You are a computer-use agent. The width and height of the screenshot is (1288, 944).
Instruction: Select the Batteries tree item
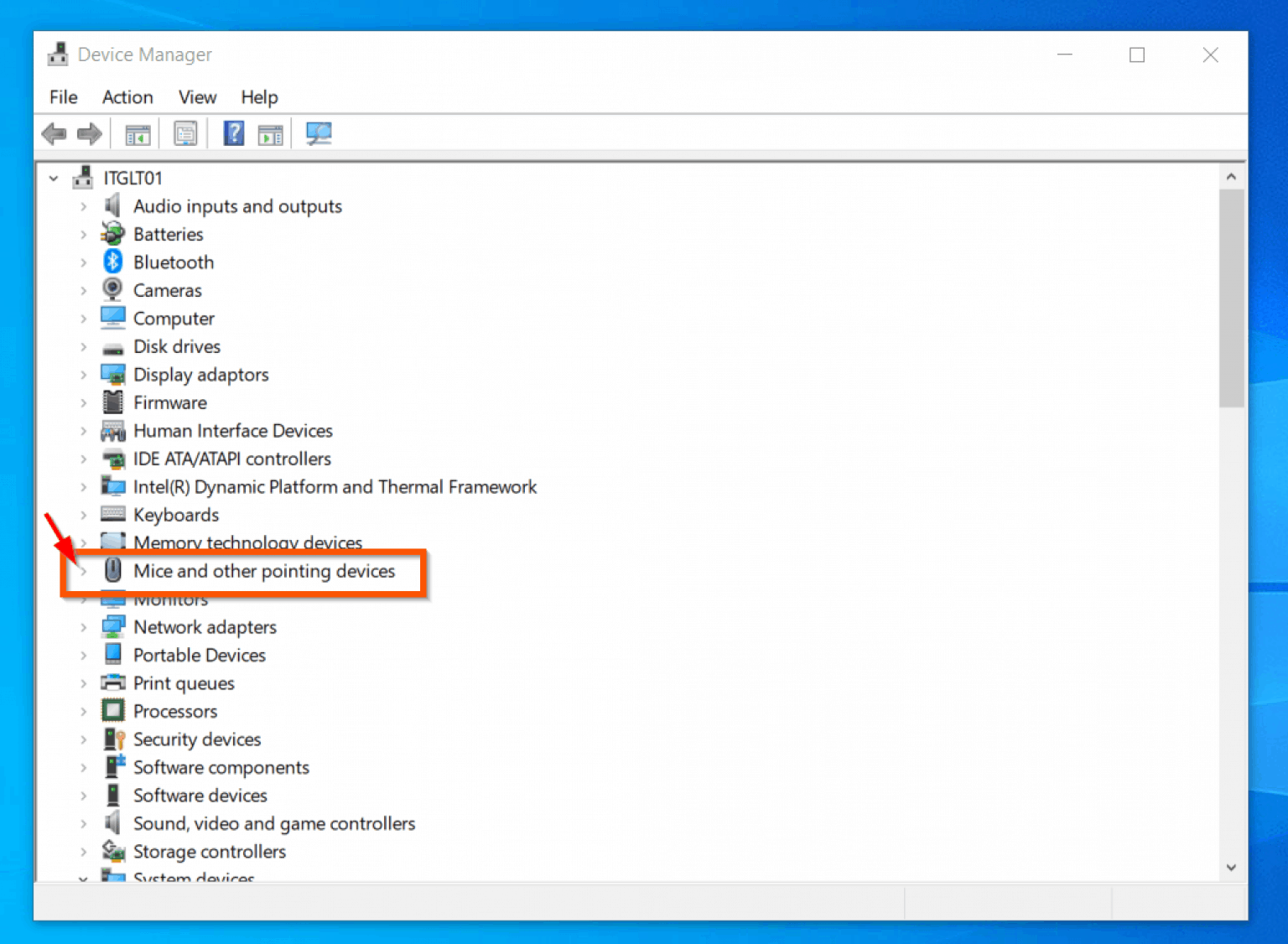[x=168, y=234]
